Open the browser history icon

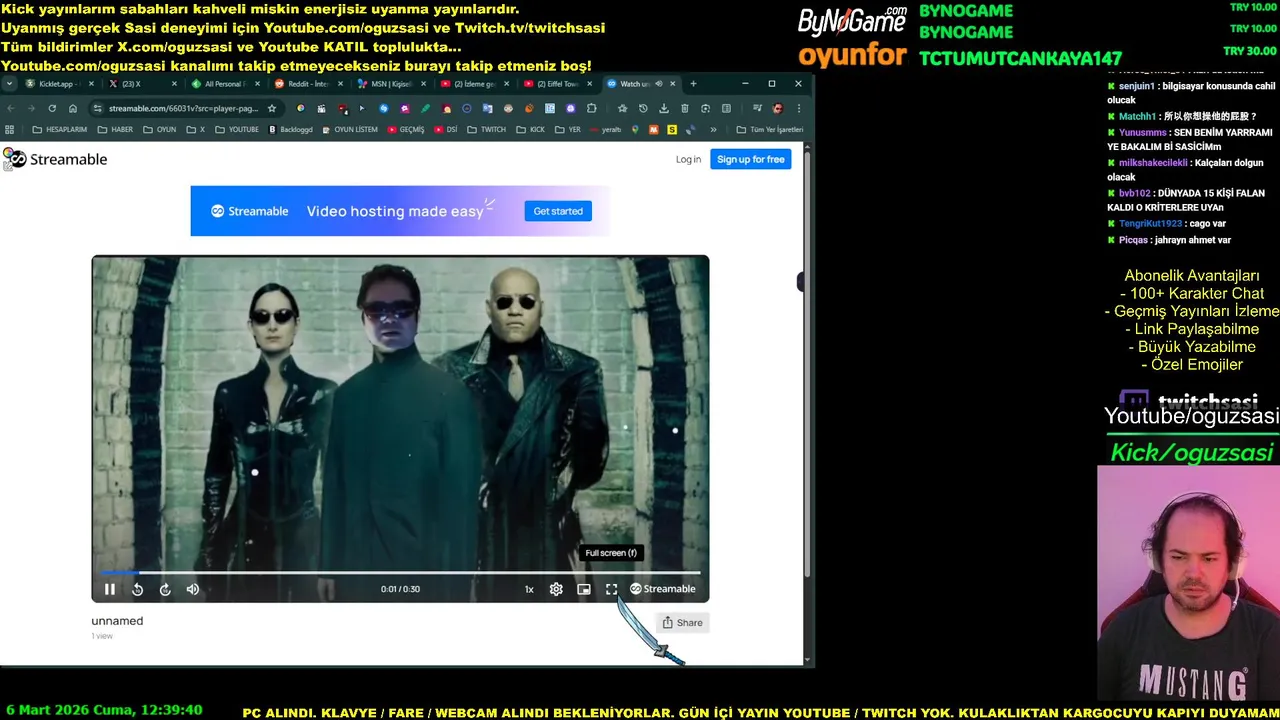tap(643, 108)
